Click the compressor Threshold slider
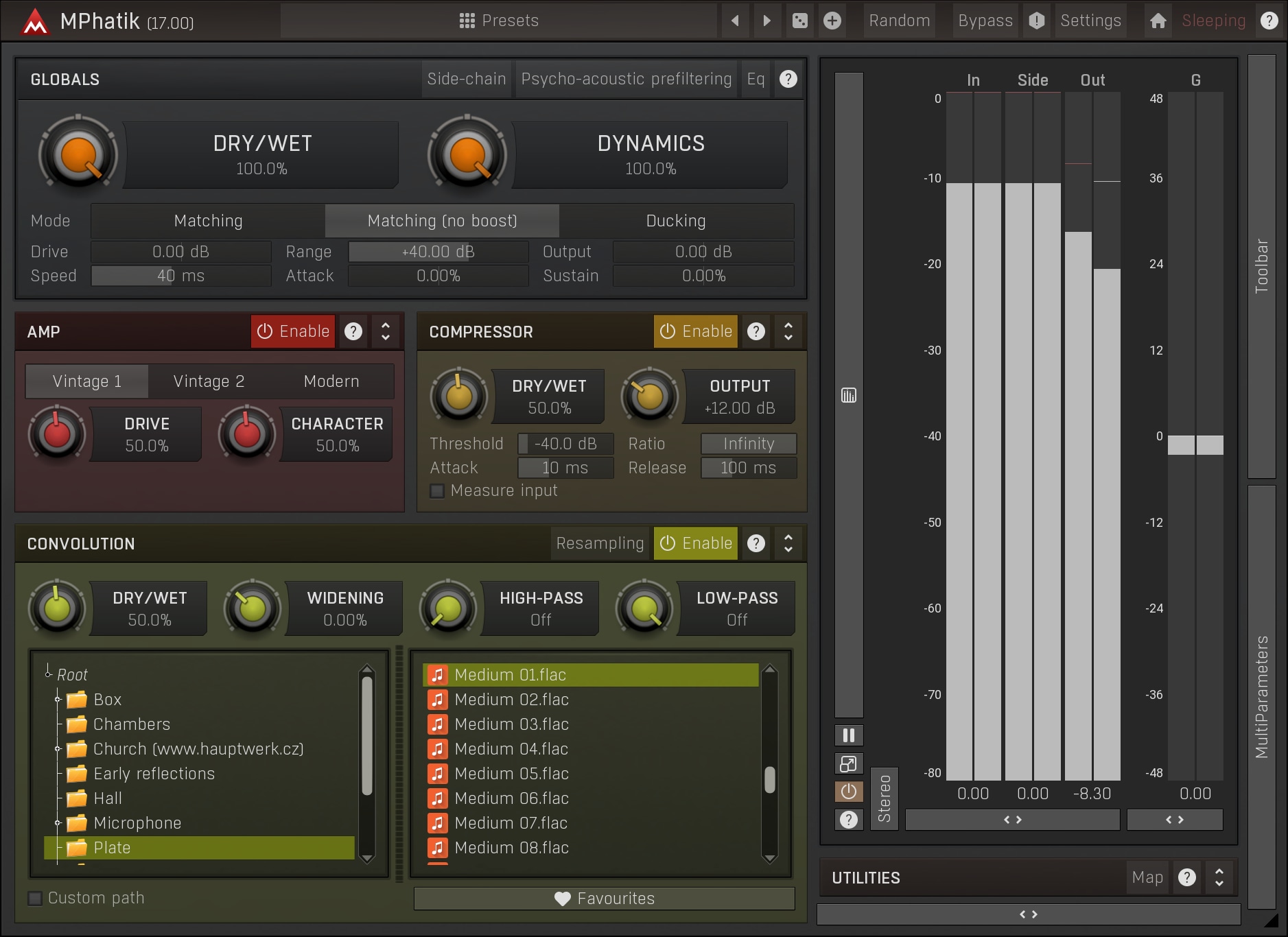Viewport: 1288px width, 937px height. point(565,444)
